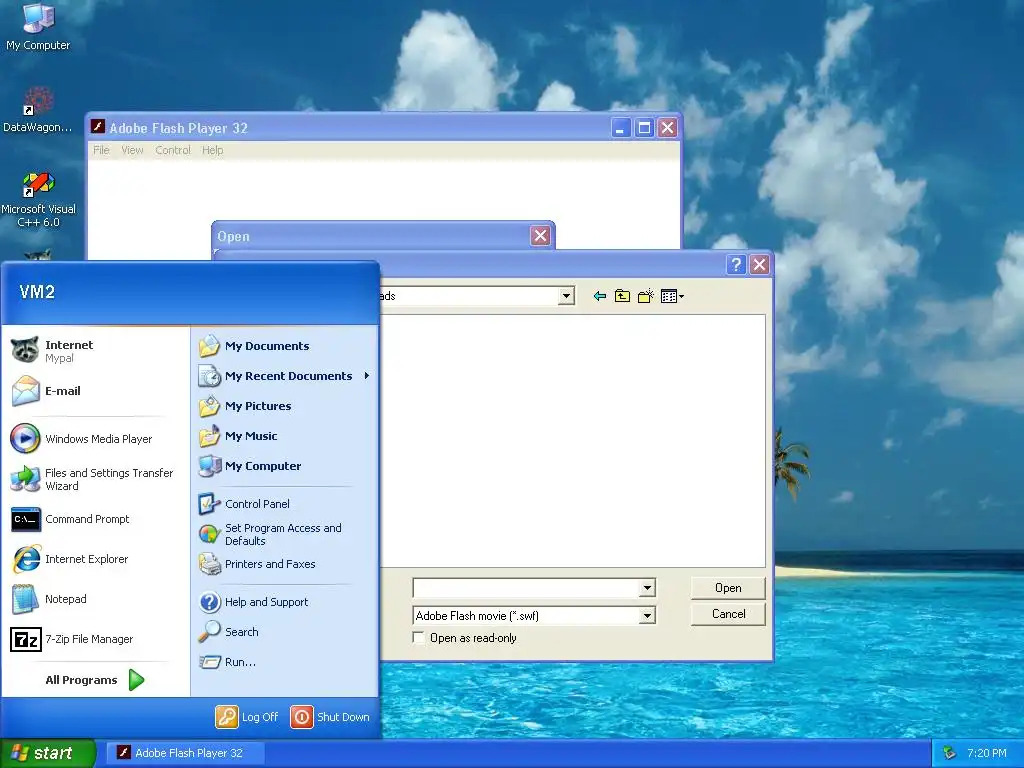Click the Log Off button
The image size is (1024, 768).
(x=248, y=717)
